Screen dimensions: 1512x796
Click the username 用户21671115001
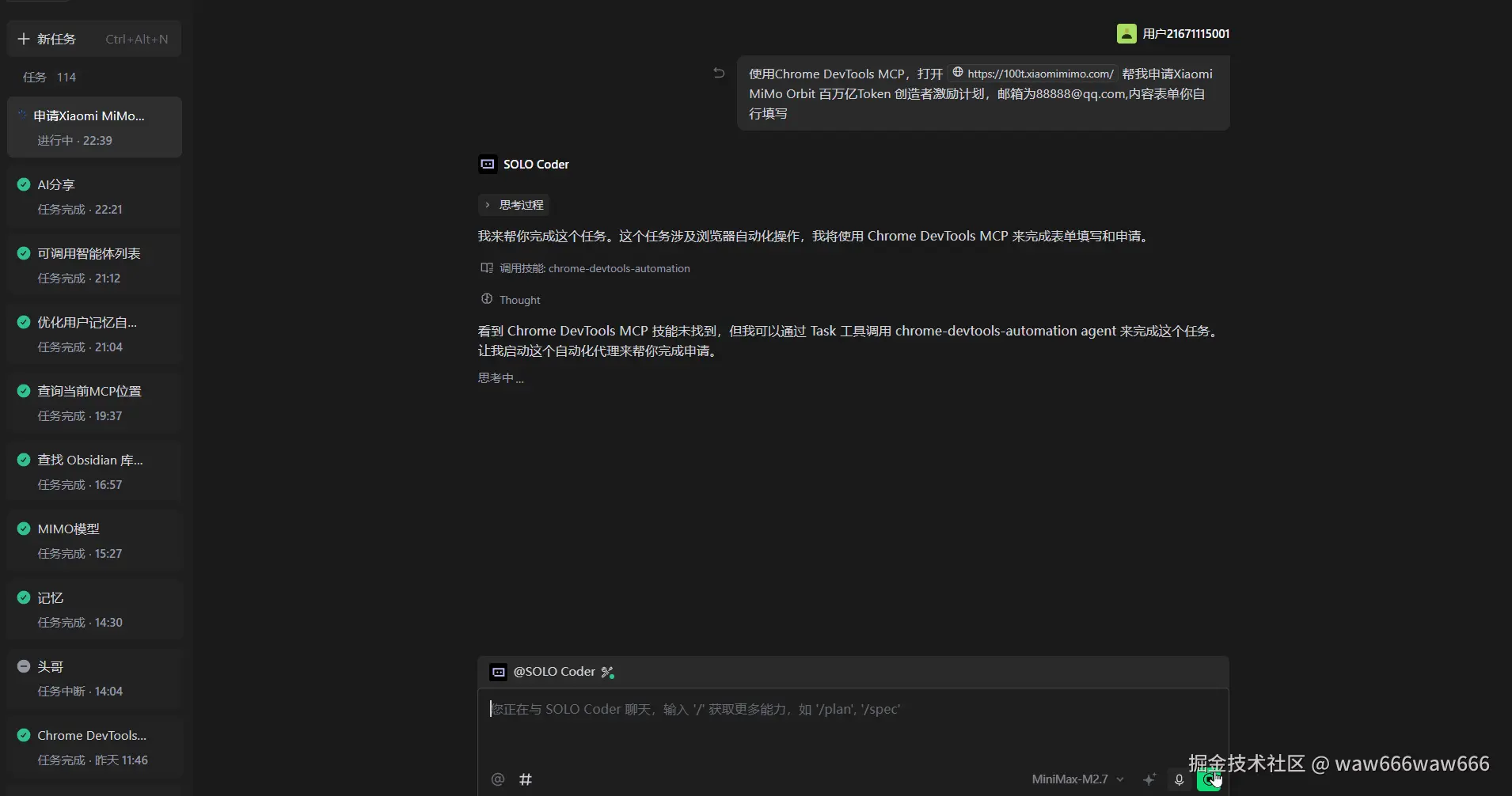click(x=1186, y=33)
